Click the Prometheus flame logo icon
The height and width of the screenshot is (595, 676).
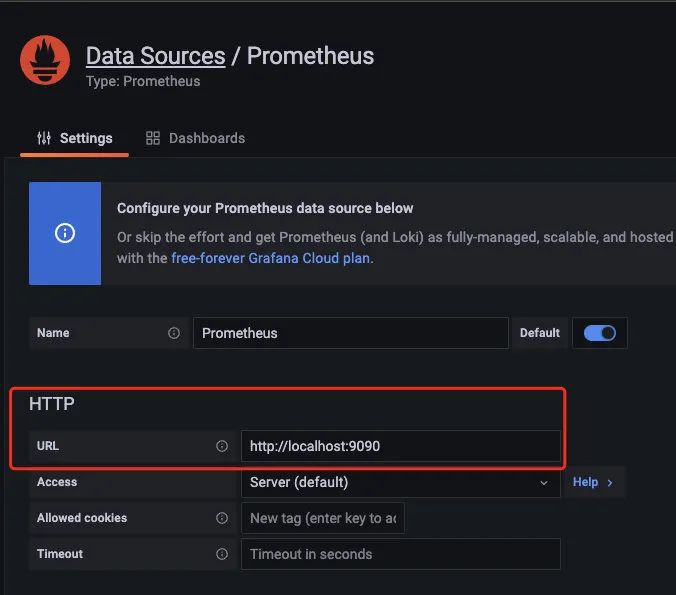coord(45,61)
